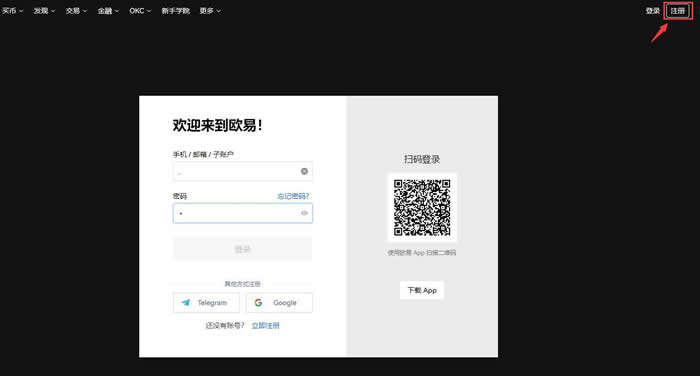Click the 下载 App button
Screen dimensions: 700x376
tap(422, 290)
